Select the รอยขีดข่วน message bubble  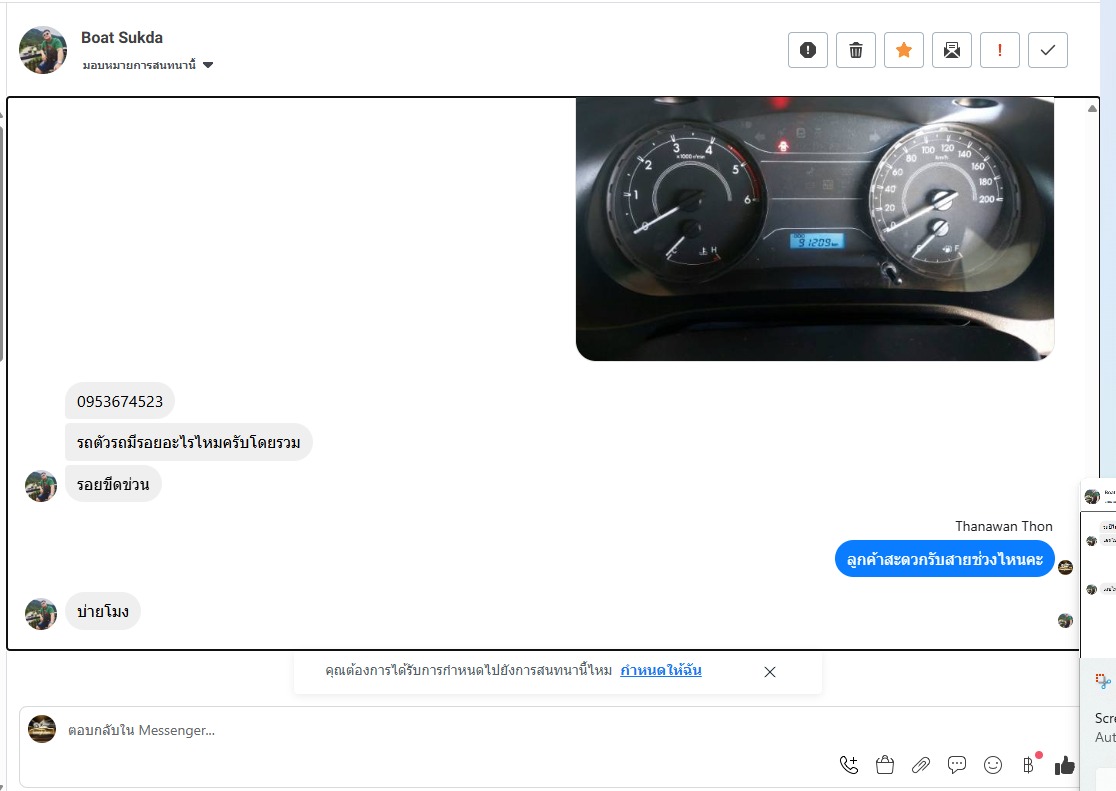[113, 485]
